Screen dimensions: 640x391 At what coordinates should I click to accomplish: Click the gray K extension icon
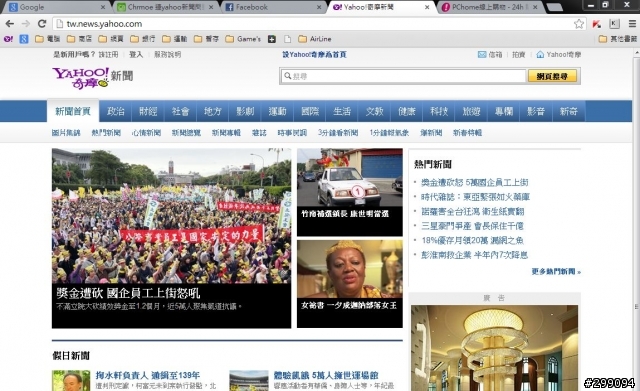coord(614,24)
